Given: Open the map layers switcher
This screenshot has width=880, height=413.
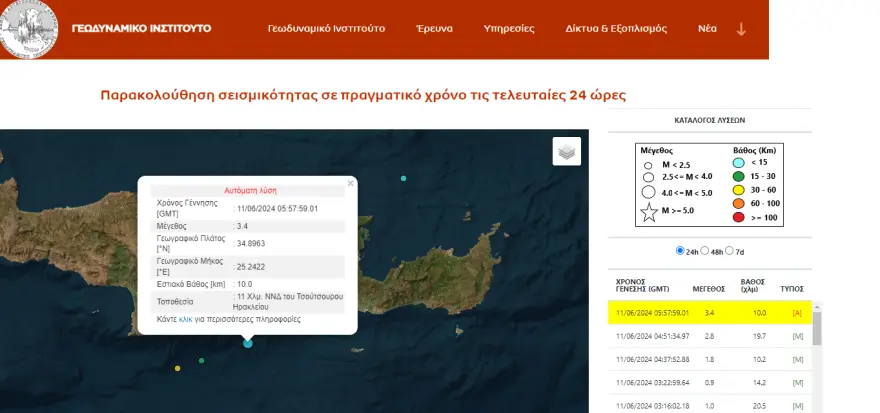Looking at the screenshot, I should click(x=567, y=151).
